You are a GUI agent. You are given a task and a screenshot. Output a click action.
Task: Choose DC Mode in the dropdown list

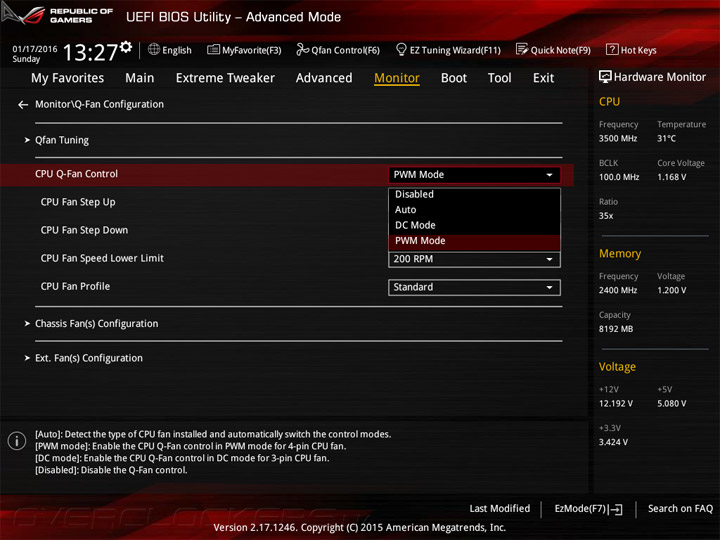(474, 225)
